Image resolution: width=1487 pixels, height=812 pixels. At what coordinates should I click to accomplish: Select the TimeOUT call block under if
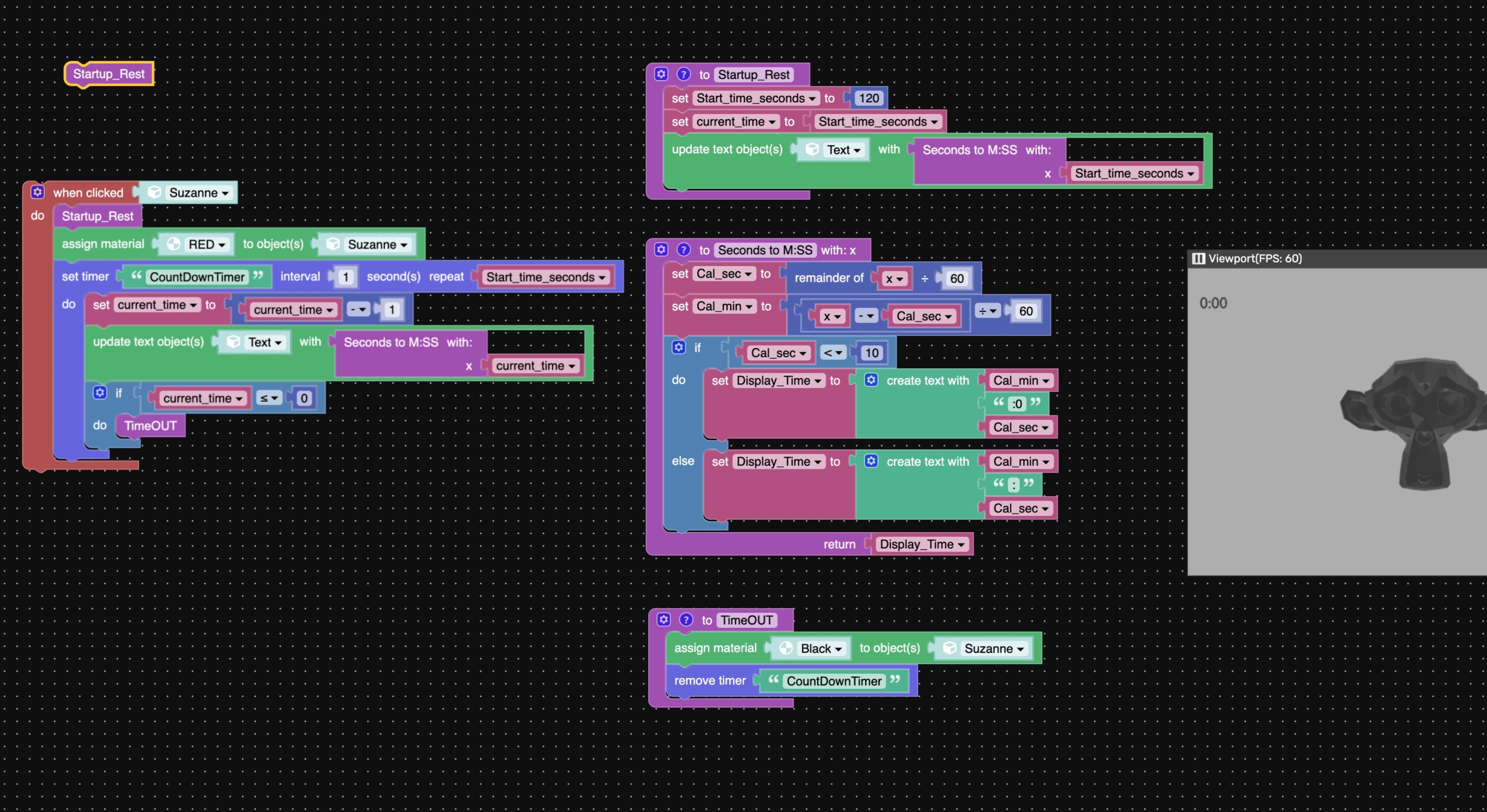click(x=150, y=426)
